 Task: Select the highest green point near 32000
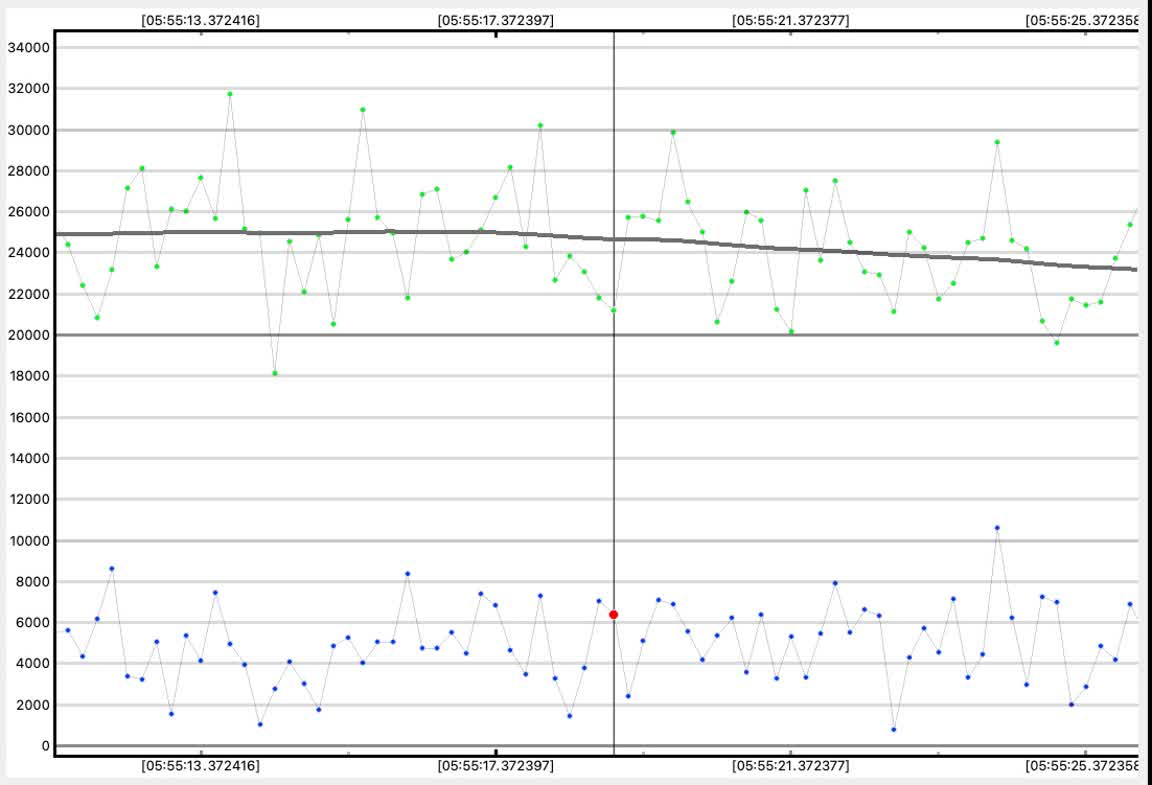point(230,94)
